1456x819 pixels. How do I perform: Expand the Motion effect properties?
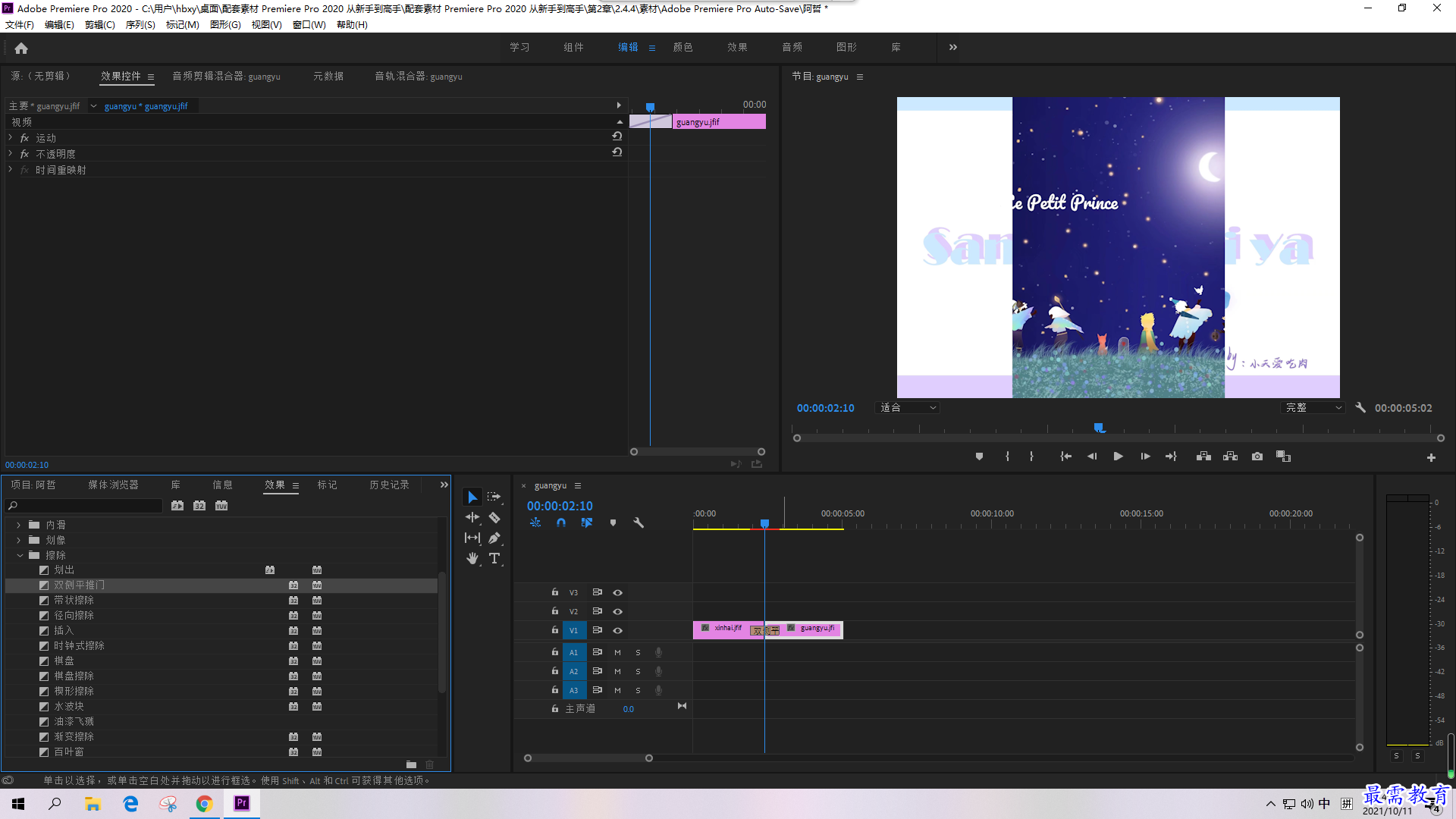[11, 137]
